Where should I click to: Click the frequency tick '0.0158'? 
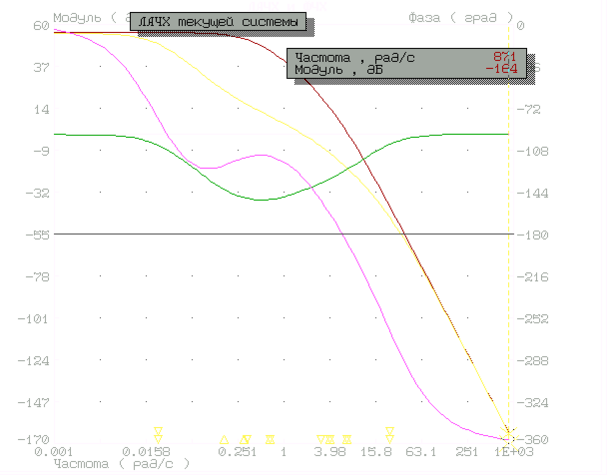146,452
